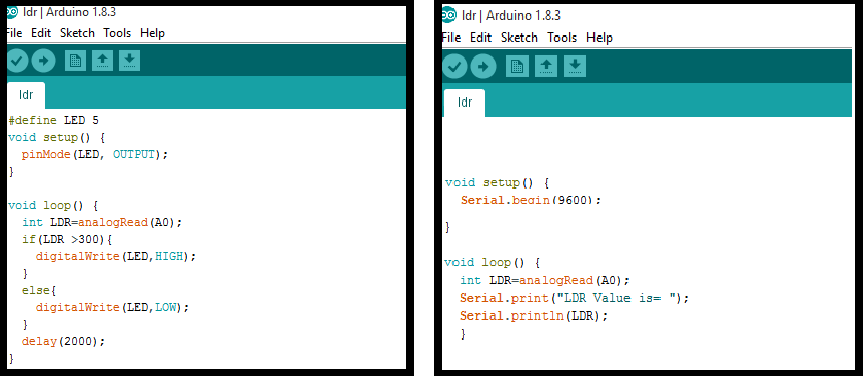Click Verify checkmark icon in right window

(x=455, y=67)
